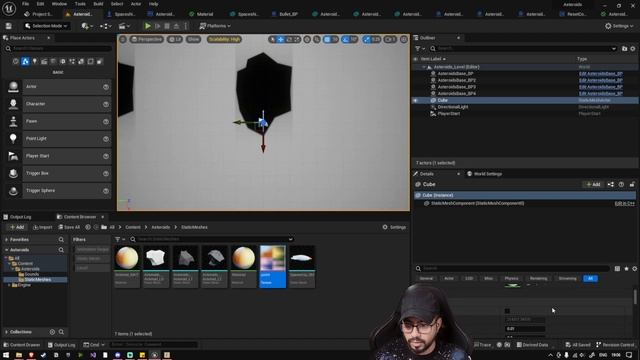The image size is (640, 360).
Task: Click the green Play button in toolbar
Action: tap(148, 26)
